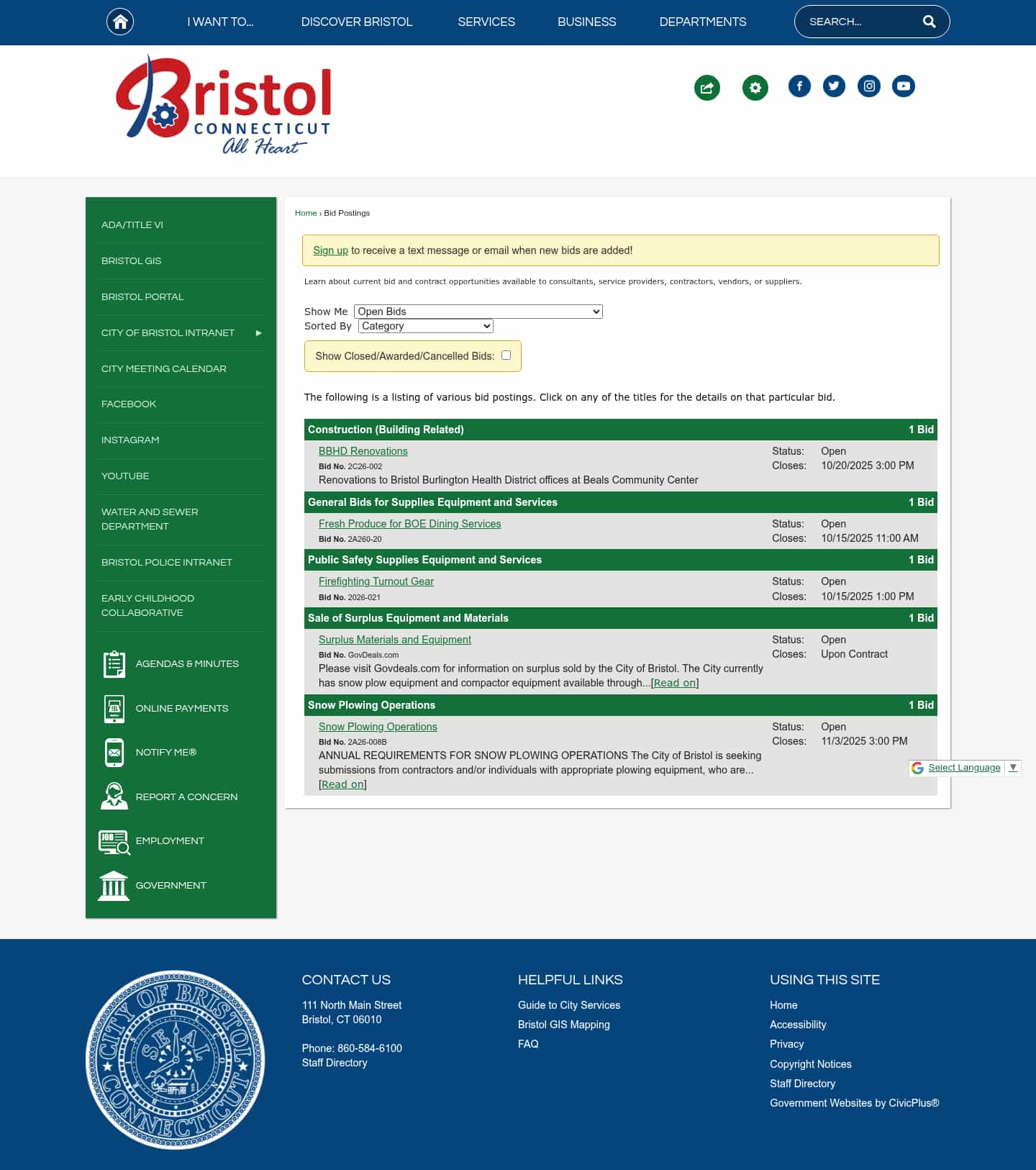The height and width of the screenshot is (1170, 1036).
Task: Select Instagram in the sidebar menu
Action: click(x=130, y=440)
